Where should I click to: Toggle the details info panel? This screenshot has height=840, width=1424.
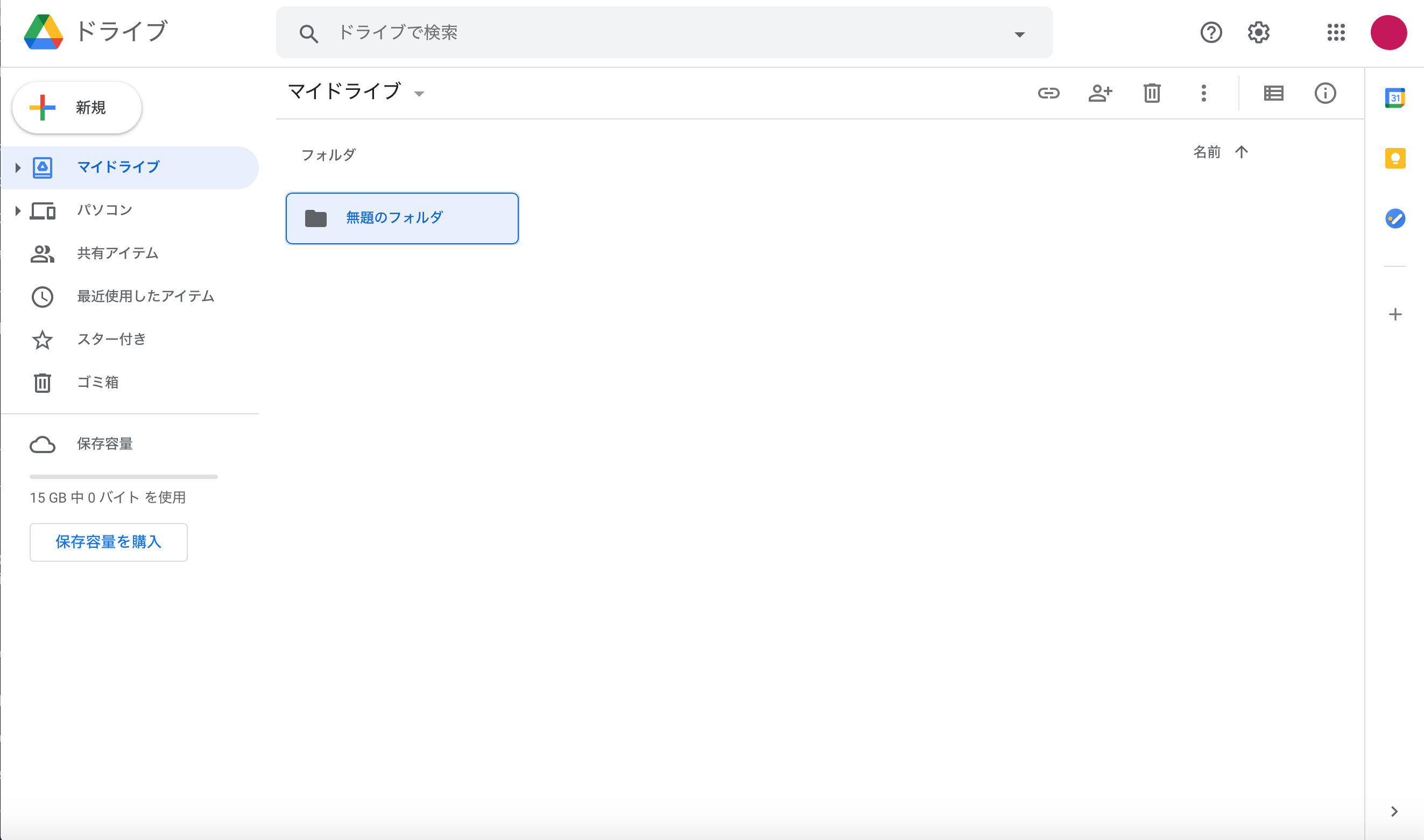1325,93
